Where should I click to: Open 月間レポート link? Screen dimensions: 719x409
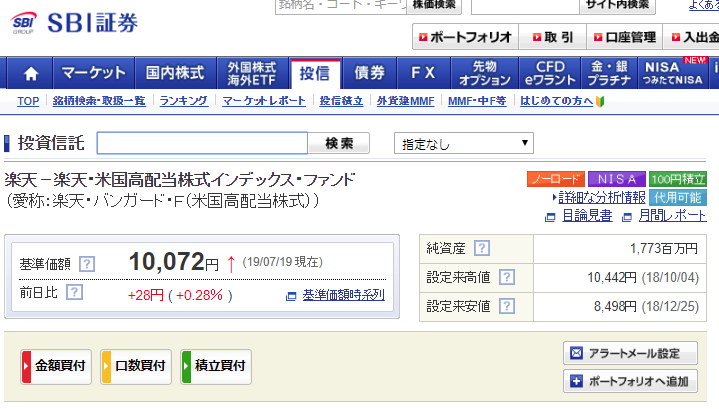(x=672, y=216)
